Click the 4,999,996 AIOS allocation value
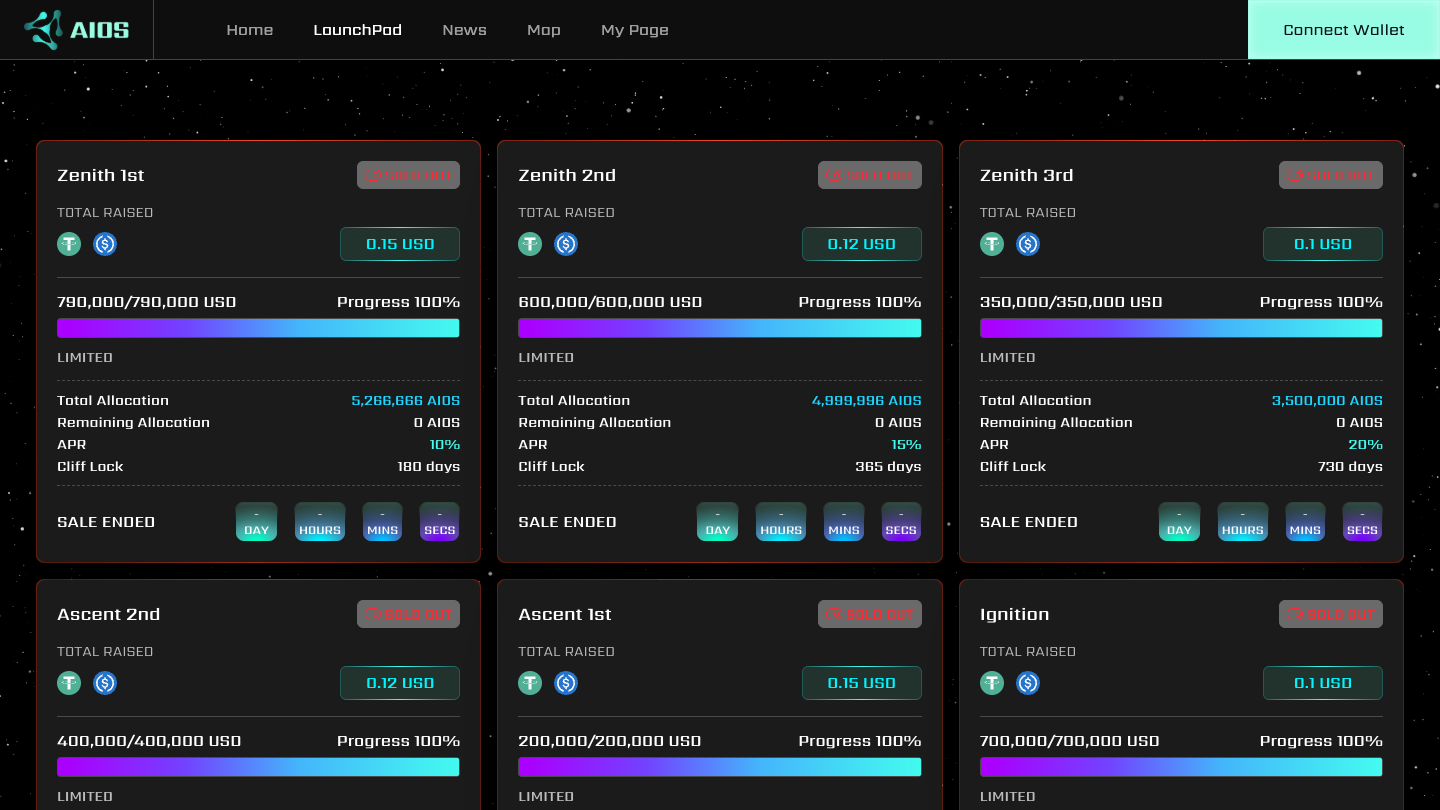 click(867, 400)
